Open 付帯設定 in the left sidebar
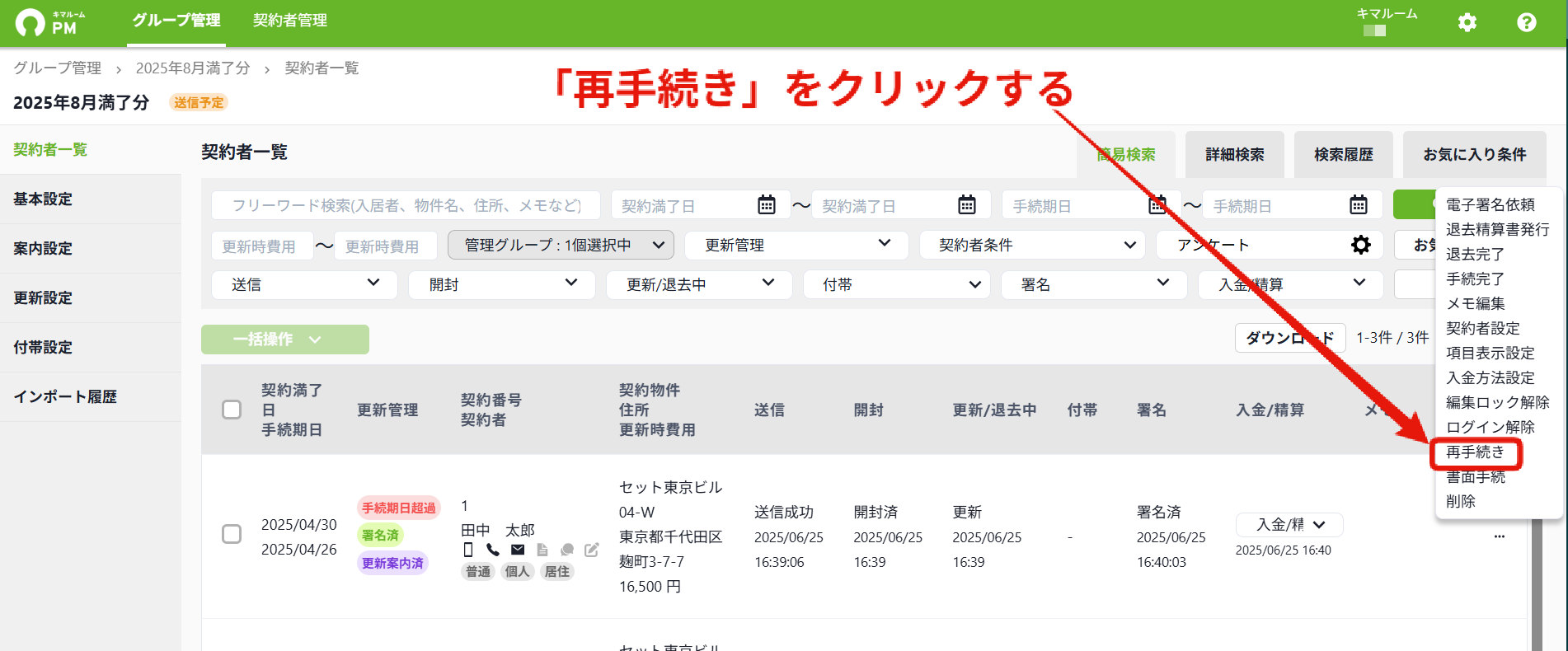This screenshot has height=651, width=1568. click(x=91, y=348)
